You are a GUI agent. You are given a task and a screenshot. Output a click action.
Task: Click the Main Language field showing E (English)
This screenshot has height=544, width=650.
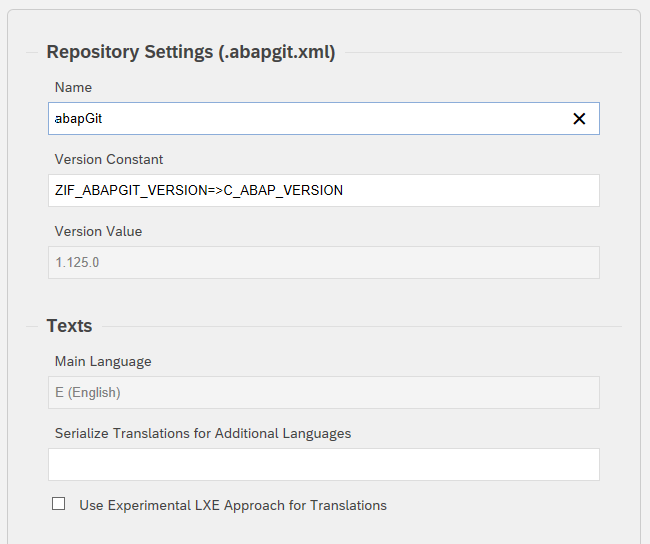click(324, 392)
